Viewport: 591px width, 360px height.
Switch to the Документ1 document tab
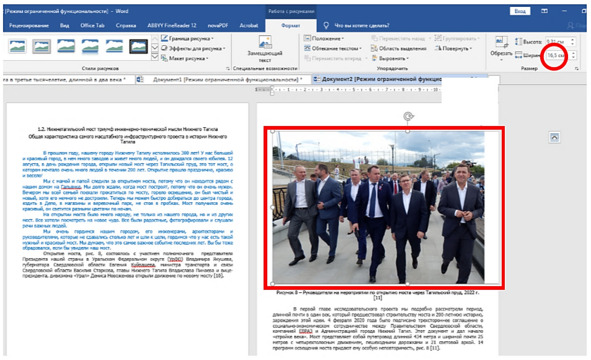pos(227,80)
